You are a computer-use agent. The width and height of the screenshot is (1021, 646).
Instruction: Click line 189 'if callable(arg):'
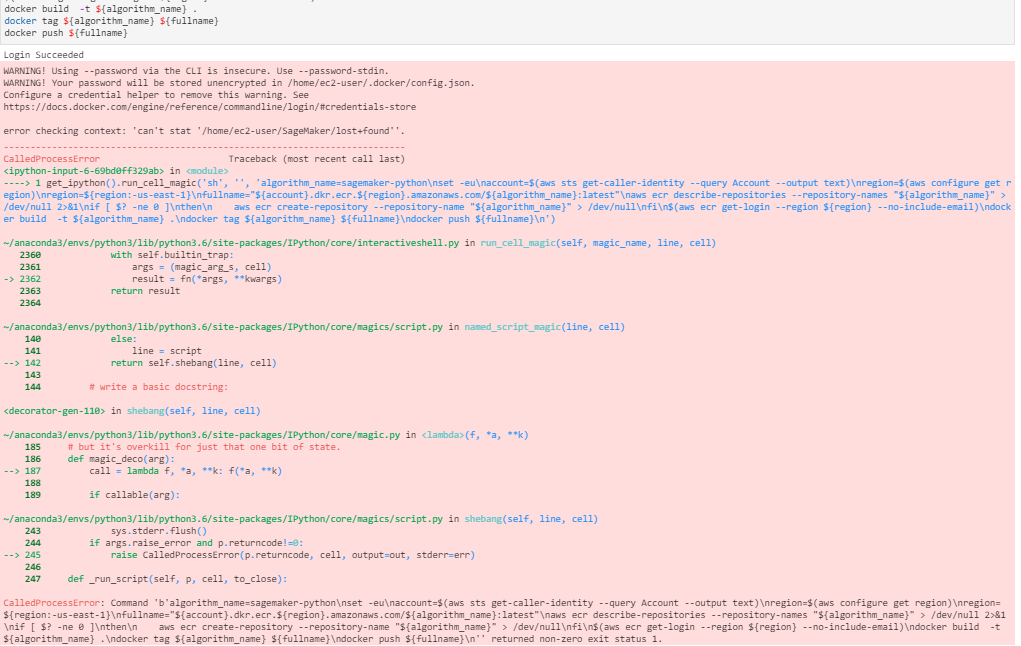(134, 495)
